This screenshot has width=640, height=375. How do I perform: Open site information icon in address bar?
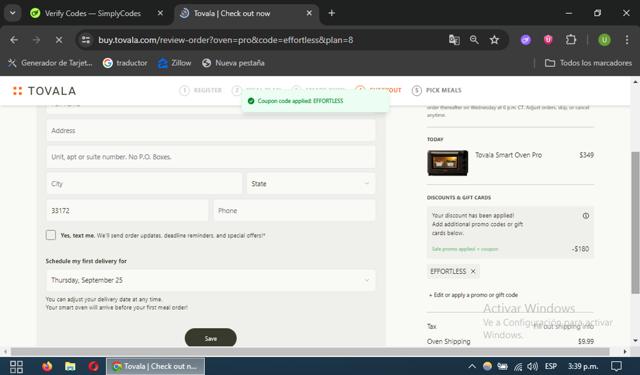(86, 40)
